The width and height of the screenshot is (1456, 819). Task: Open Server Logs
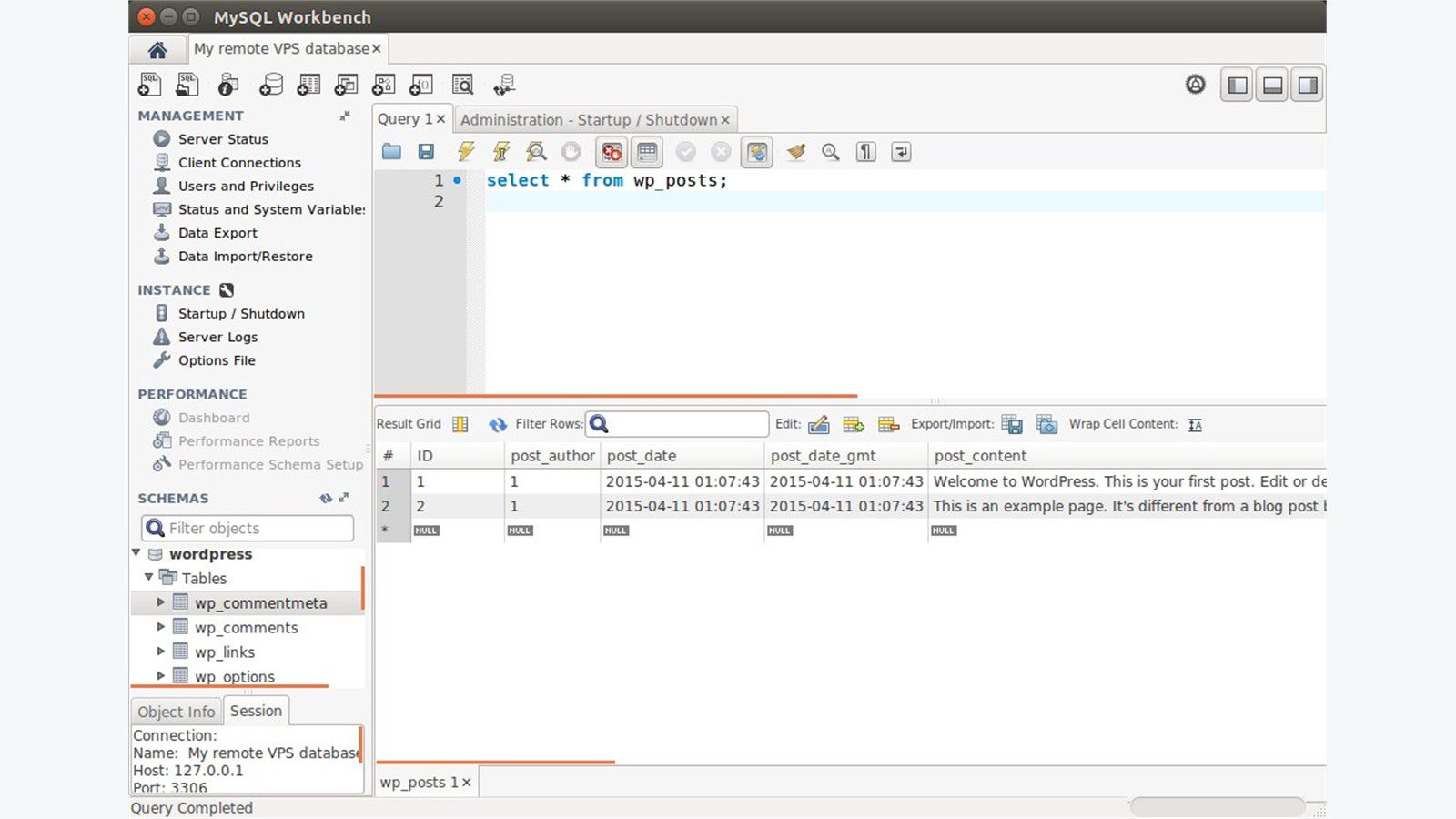point(217,338)
